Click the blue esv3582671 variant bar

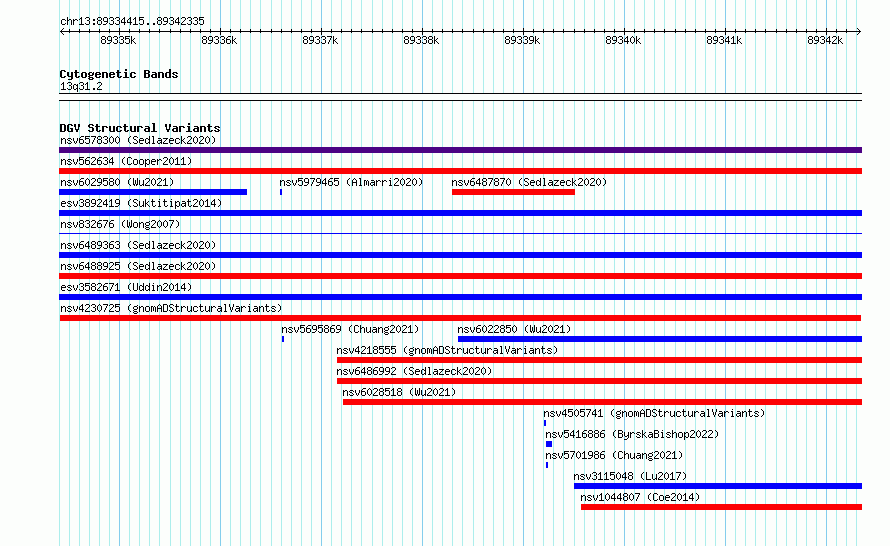pos(460,297)
